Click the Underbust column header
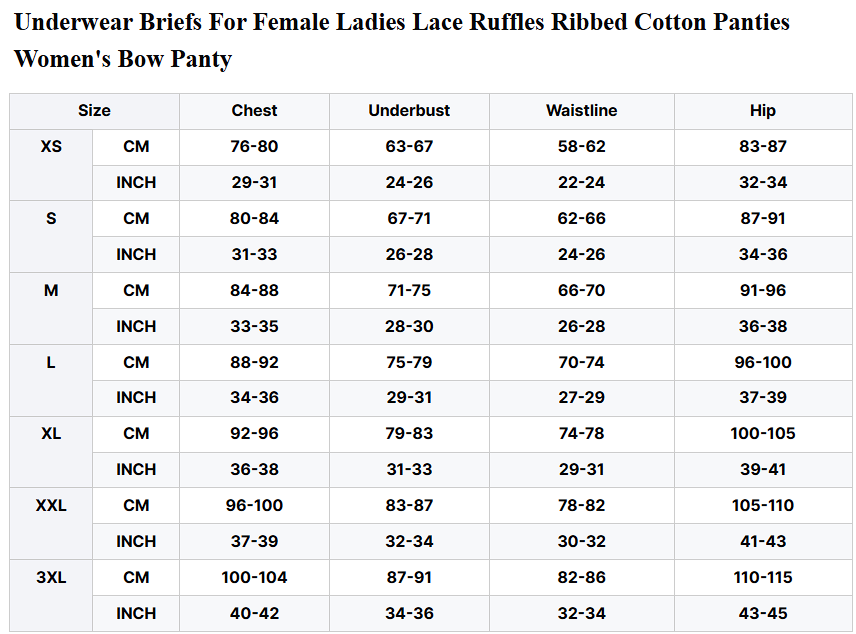Image resolution: width=856 pixels, height=634 pixels. (409, 111)
